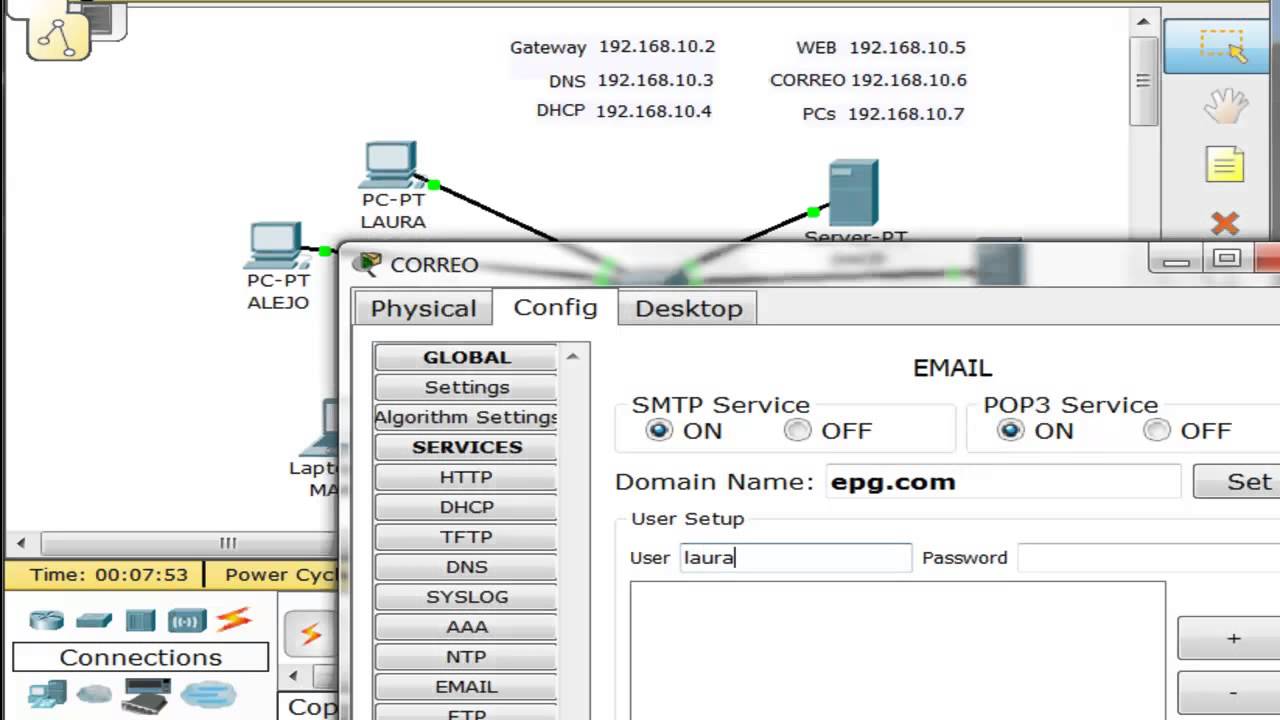Image resolution: width=1280 pixels, height=720 pixels.
Task: Select the End Devices category icon
Action: coord(47,693)
